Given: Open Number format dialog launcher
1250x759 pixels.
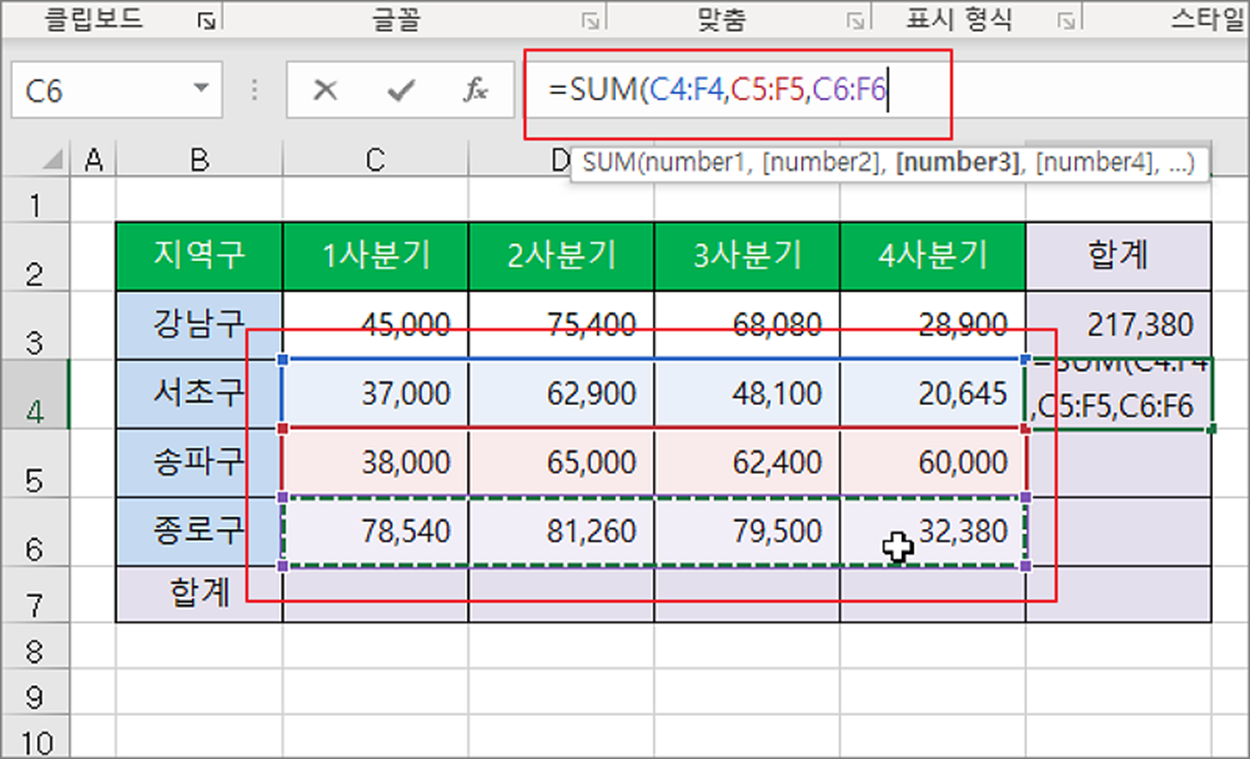Looking at the screenshot, I should (1067, 19).
